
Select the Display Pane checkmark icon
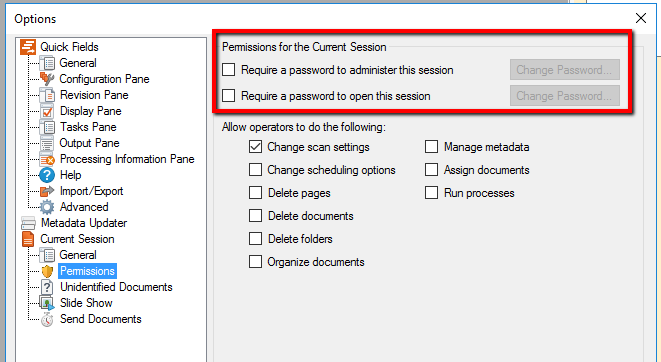[x=47, y=111]
